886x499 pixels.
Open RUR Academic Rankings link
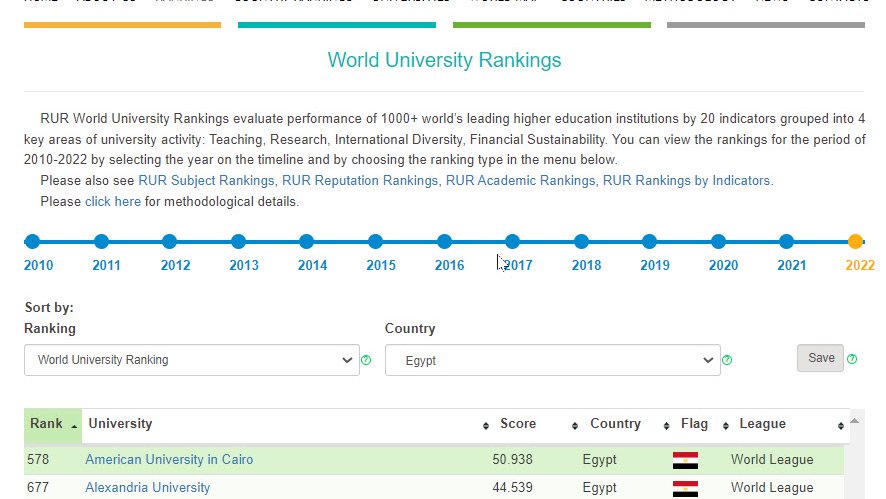coord(521,181)
